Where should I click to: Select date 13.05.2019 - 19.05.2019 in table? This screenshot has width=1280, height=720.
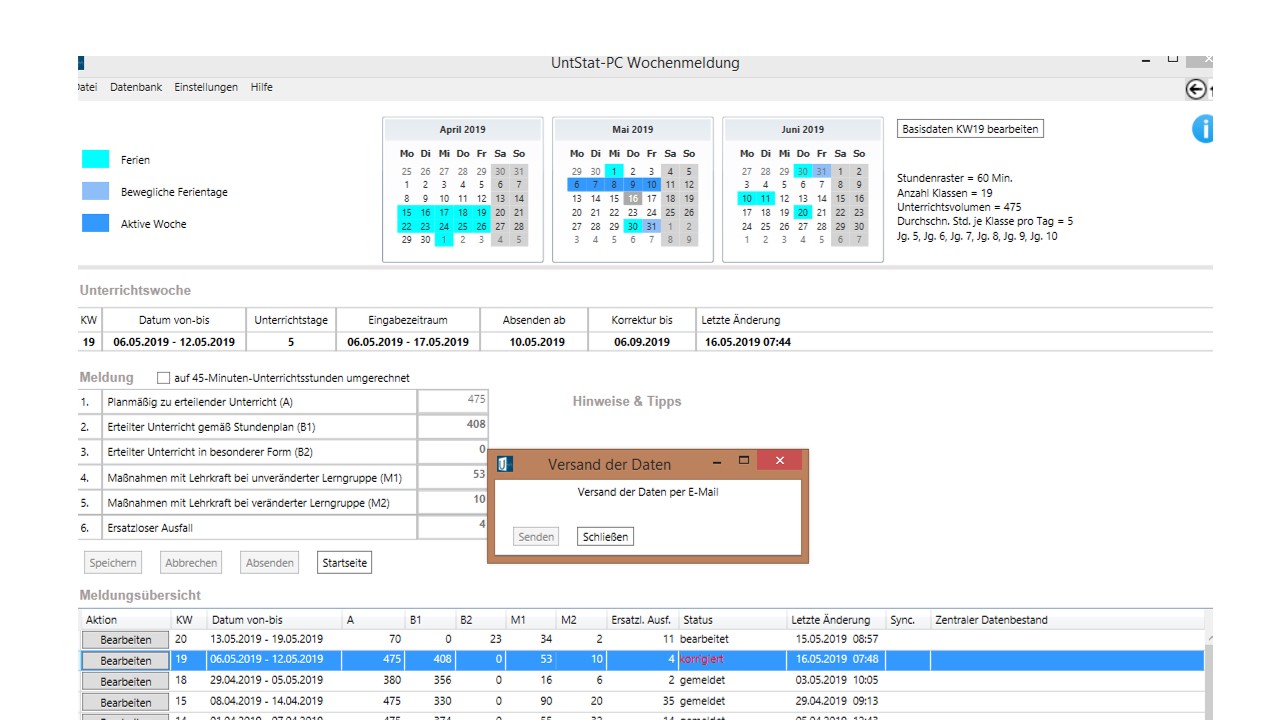point(267,639)
